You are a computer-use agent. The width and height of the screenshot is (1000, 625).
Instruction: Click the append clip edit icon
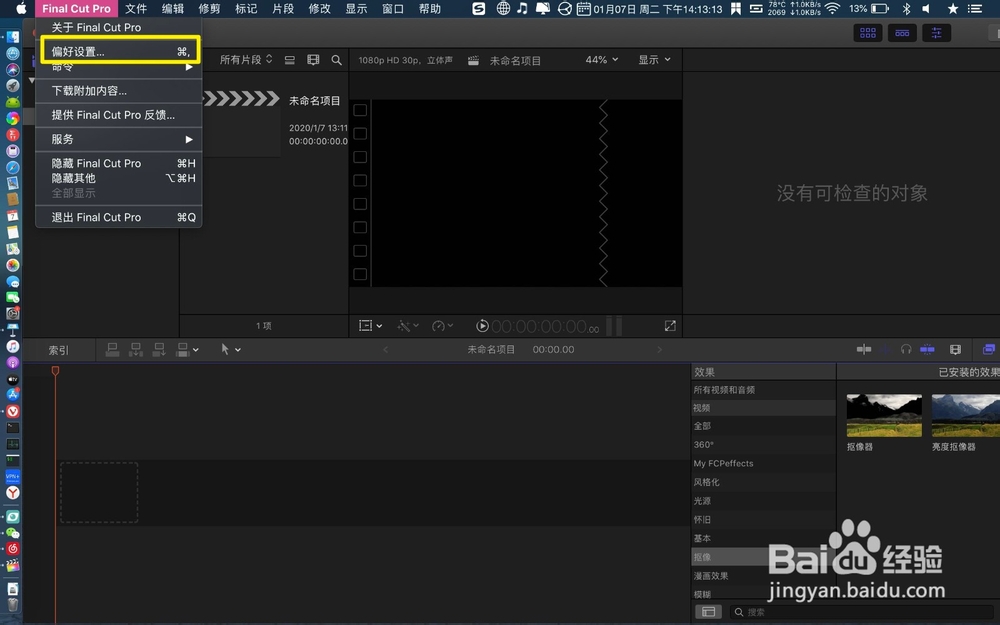(x=159, y=349)
